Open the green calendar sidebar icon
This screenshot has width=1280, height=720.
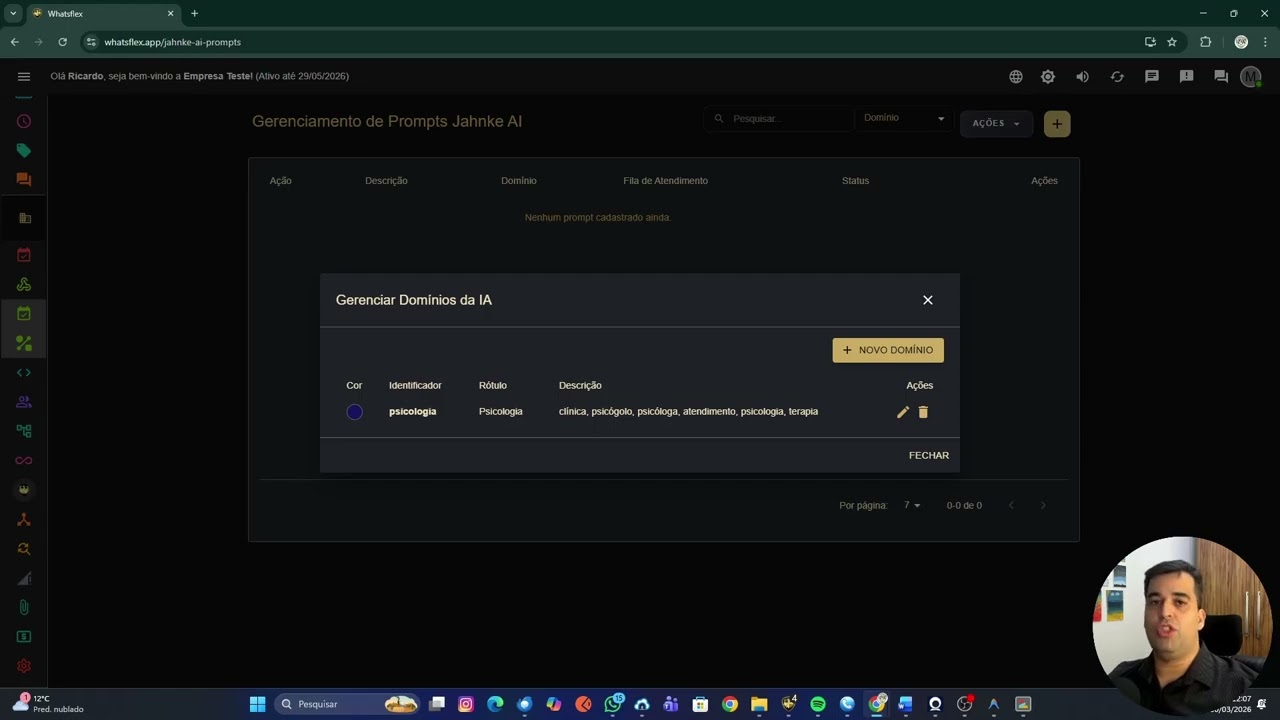24,313
